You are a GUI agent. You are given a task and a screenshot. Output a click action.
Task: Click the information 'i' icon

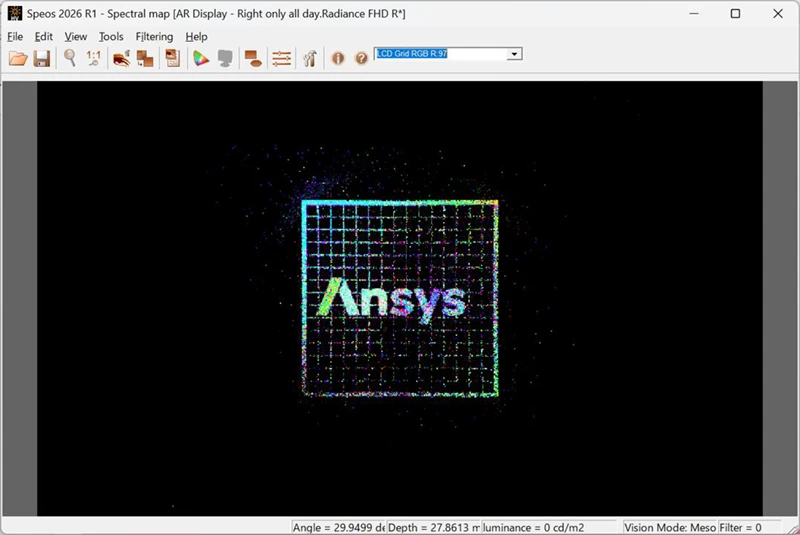pos(338,59)
